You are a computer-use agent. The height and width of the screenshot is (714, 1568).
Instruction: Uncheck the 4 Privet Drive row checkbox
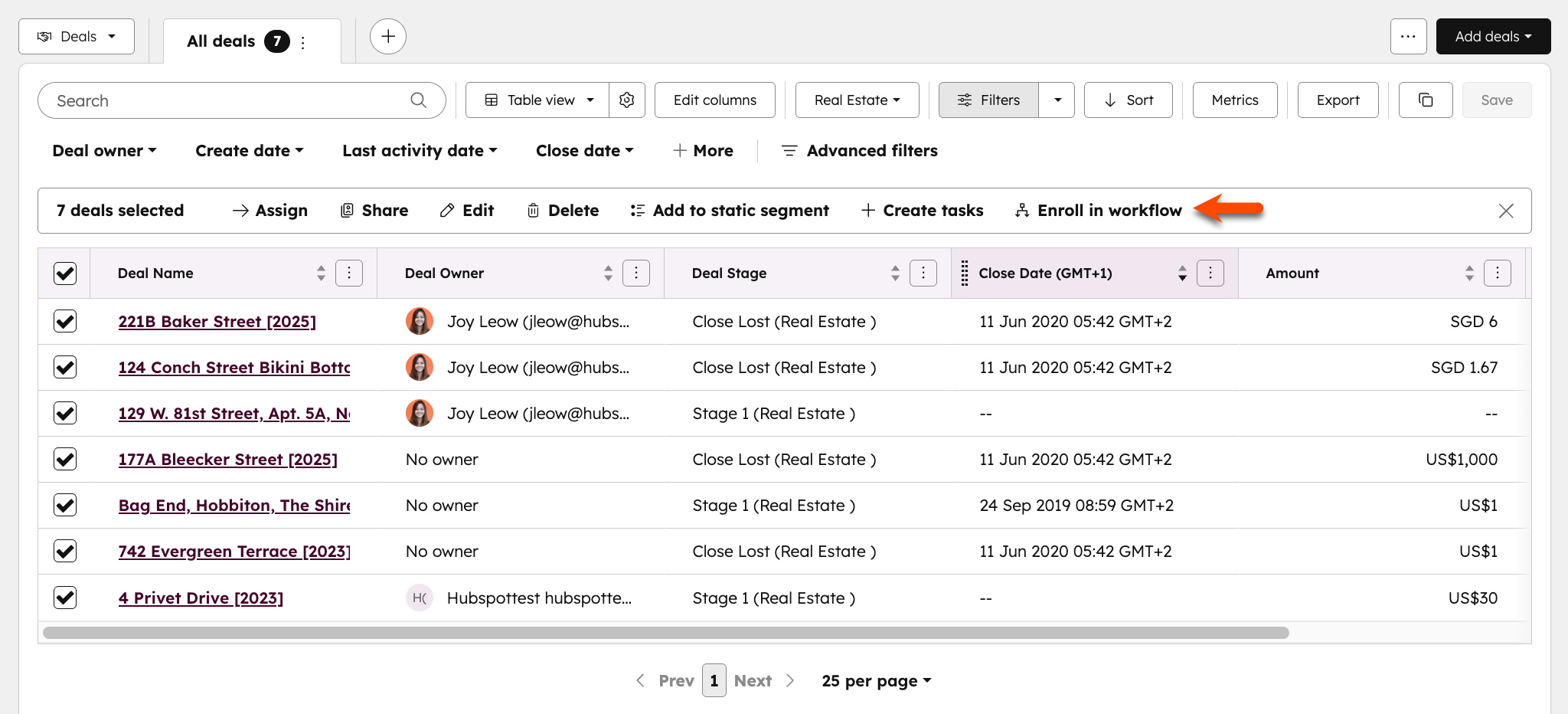pos(65,598)
